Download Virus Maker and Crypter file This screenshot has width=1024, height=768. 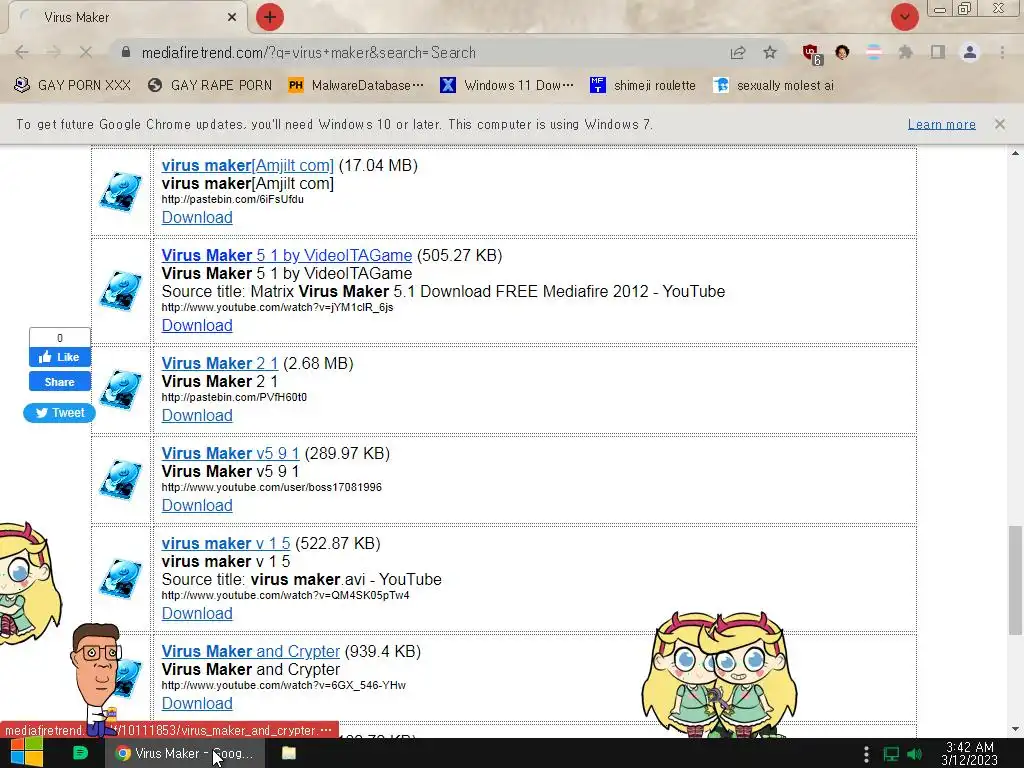click(197, 703)
